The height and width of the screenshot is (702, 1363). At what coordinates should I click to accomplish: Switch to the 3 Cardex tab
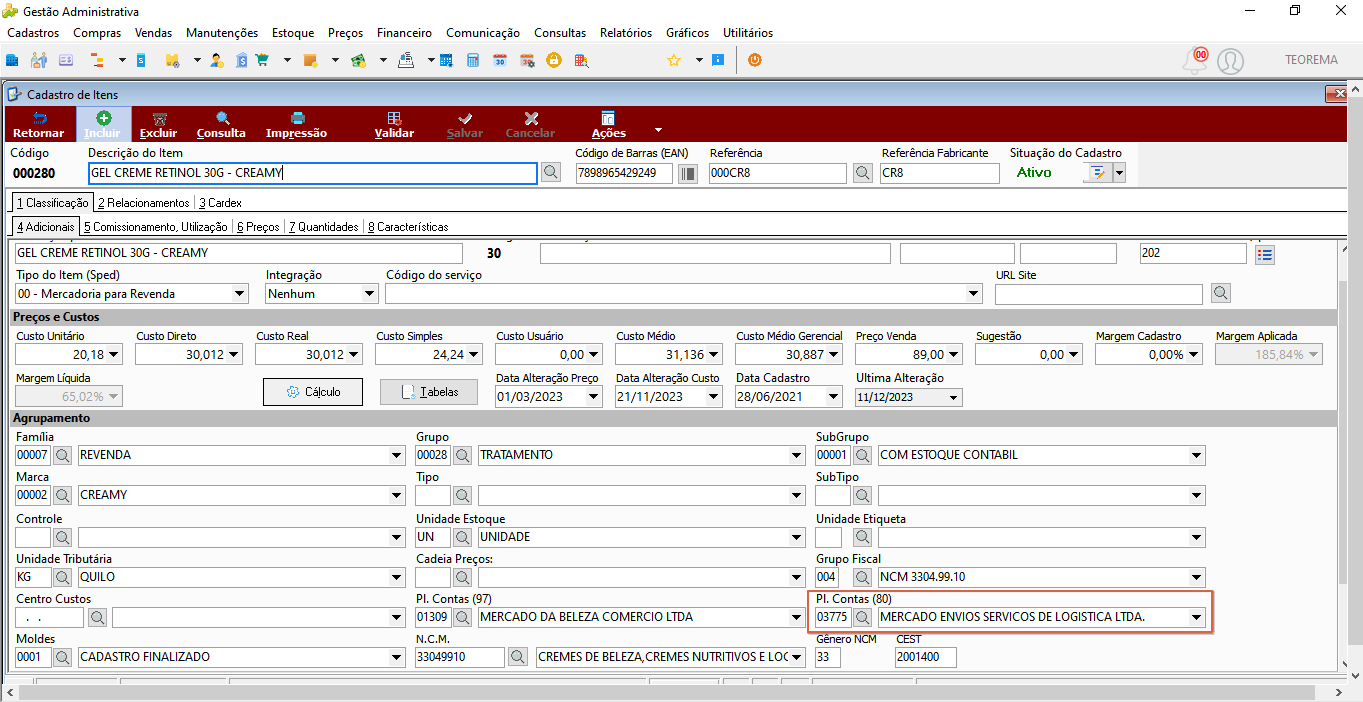click(x=220, y=203)
